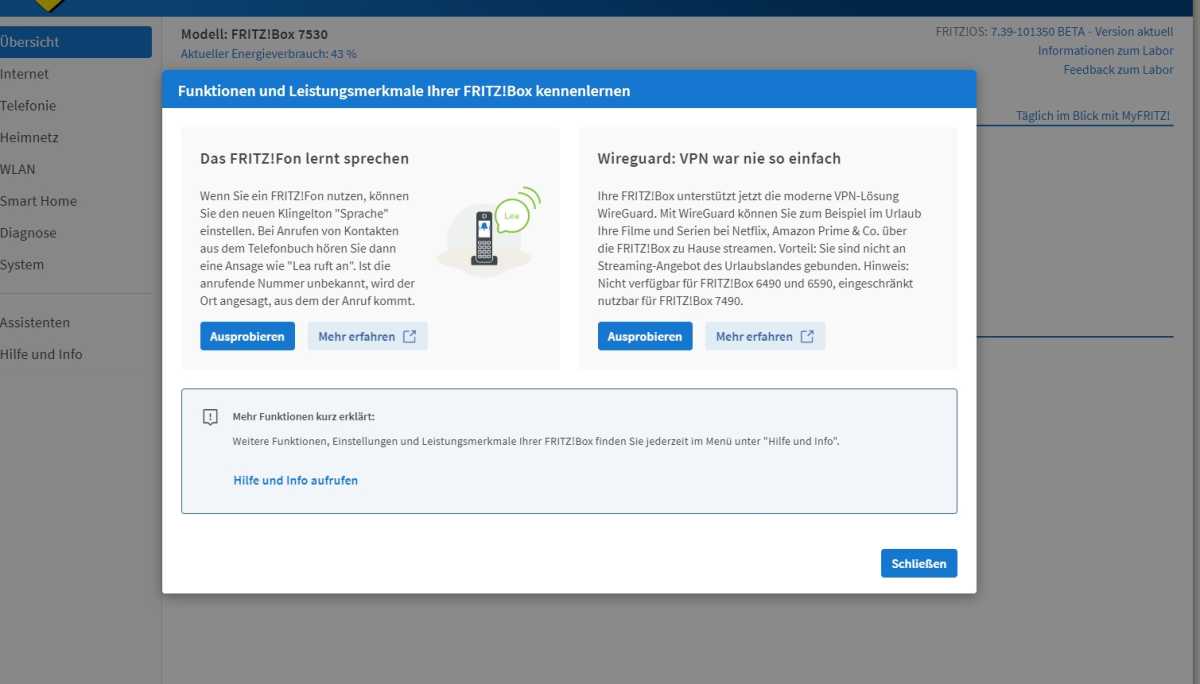Click heading Das FRITZ!Fon lernt sprechen
1200x684 pixels.
(x=304, y=158)
